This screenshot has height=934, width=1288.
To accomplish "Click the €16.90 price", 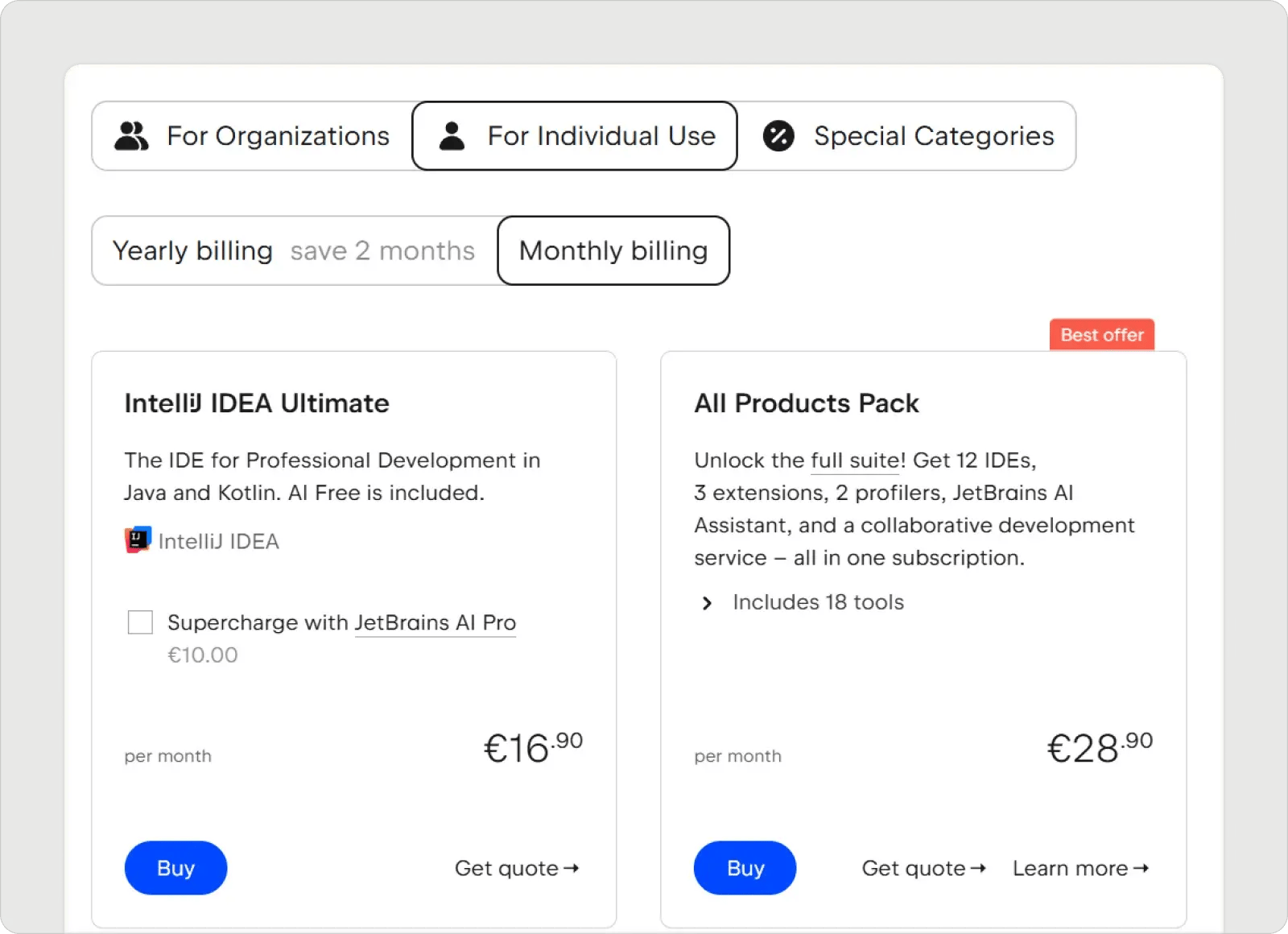I will [533, 747].
